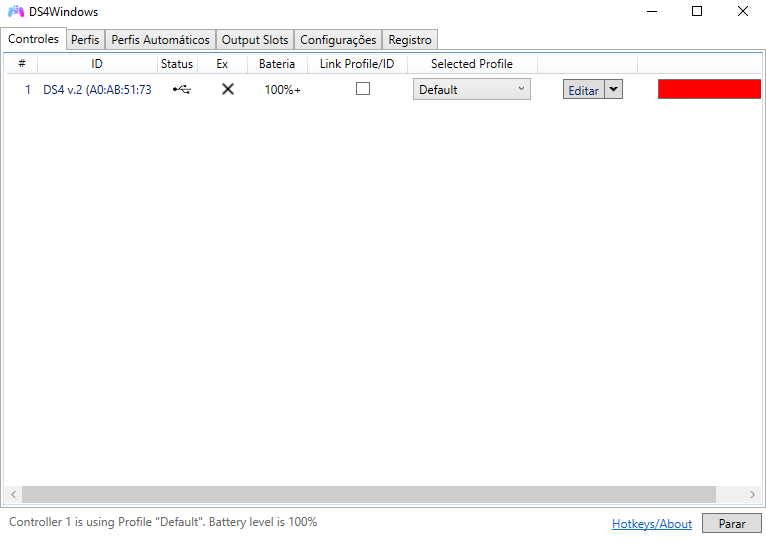Screen dimensions: 766x538
Task: Click the horizontal scrollbar right arrow
Action: pyautogui.click(x=753, y=494)
